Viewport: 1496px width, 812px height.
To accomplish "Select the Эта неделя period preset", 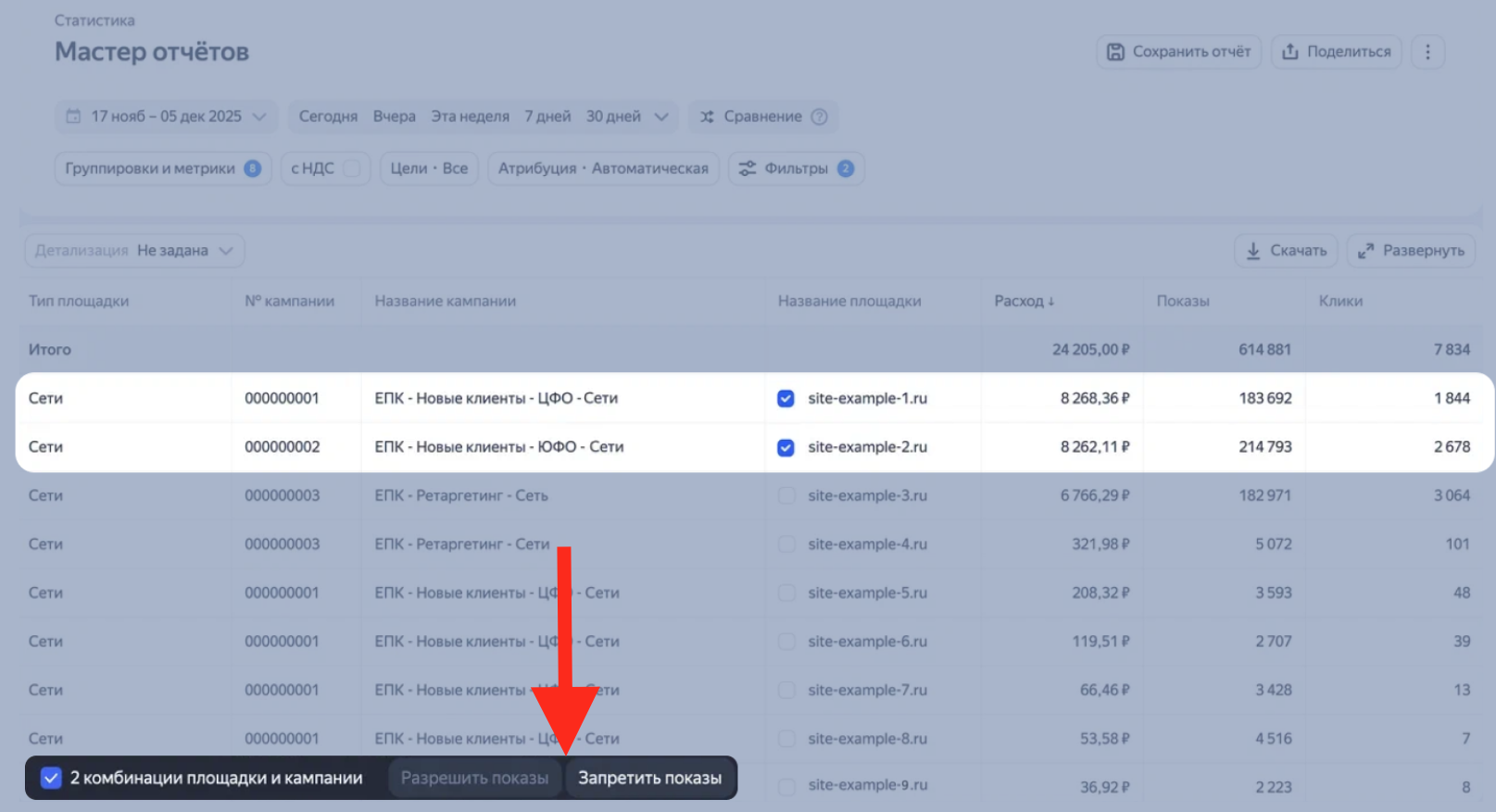I will (x=470, y=117).
